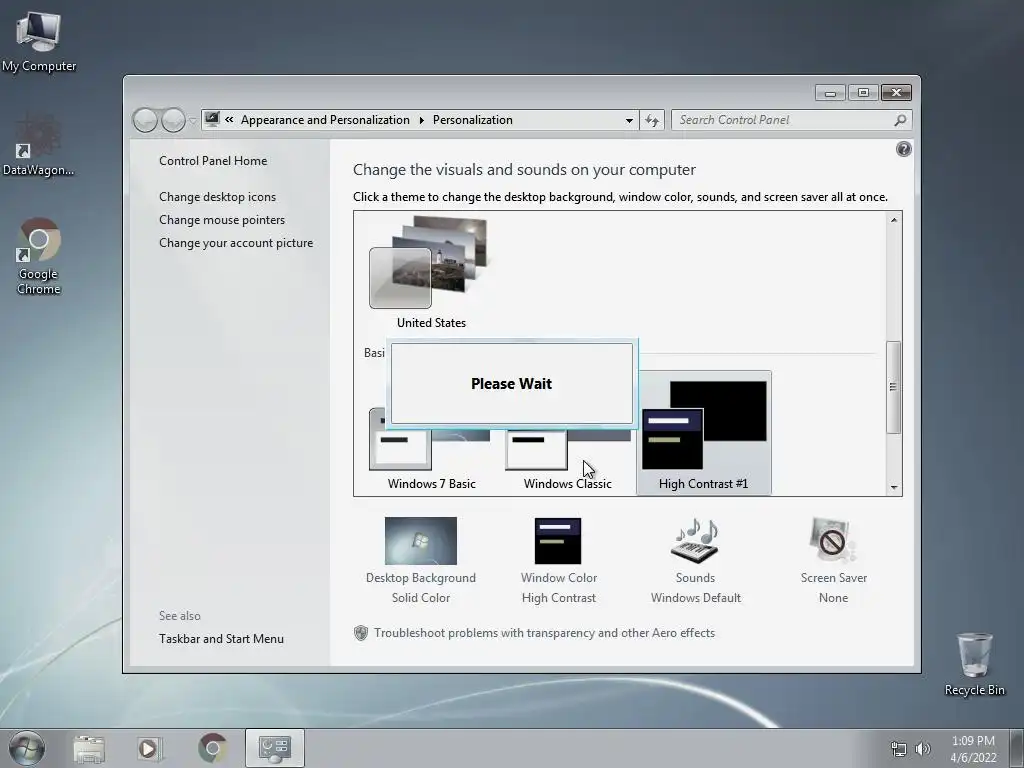The height and width of the screenshot is (768, 1024).
Task: Open Sounds Windows Default settings
Action: click(696, 560)
